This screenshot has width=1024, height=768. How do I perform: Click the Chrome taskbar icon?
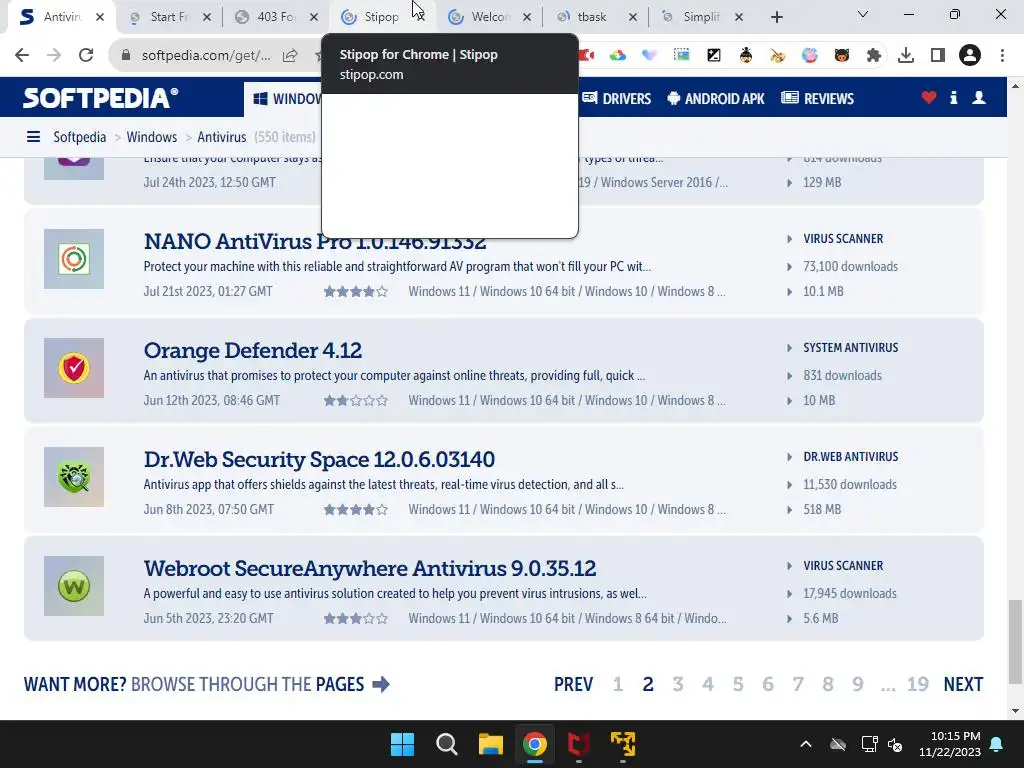534,744
